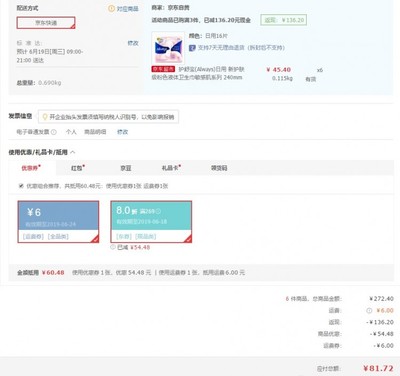Click 修改 link in invoice info row

click(122, 132)
